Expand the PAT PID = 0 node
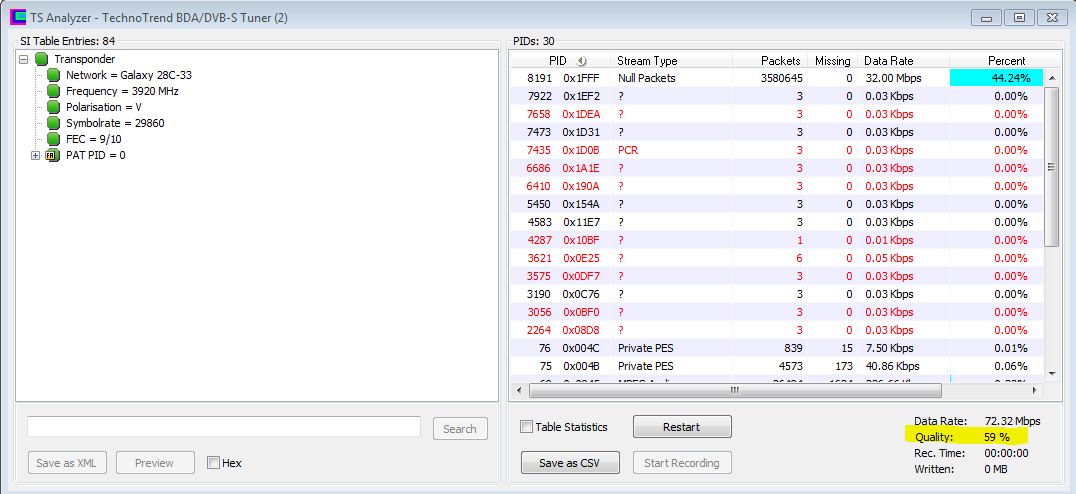1076x494 pixels. pos(36,155)
